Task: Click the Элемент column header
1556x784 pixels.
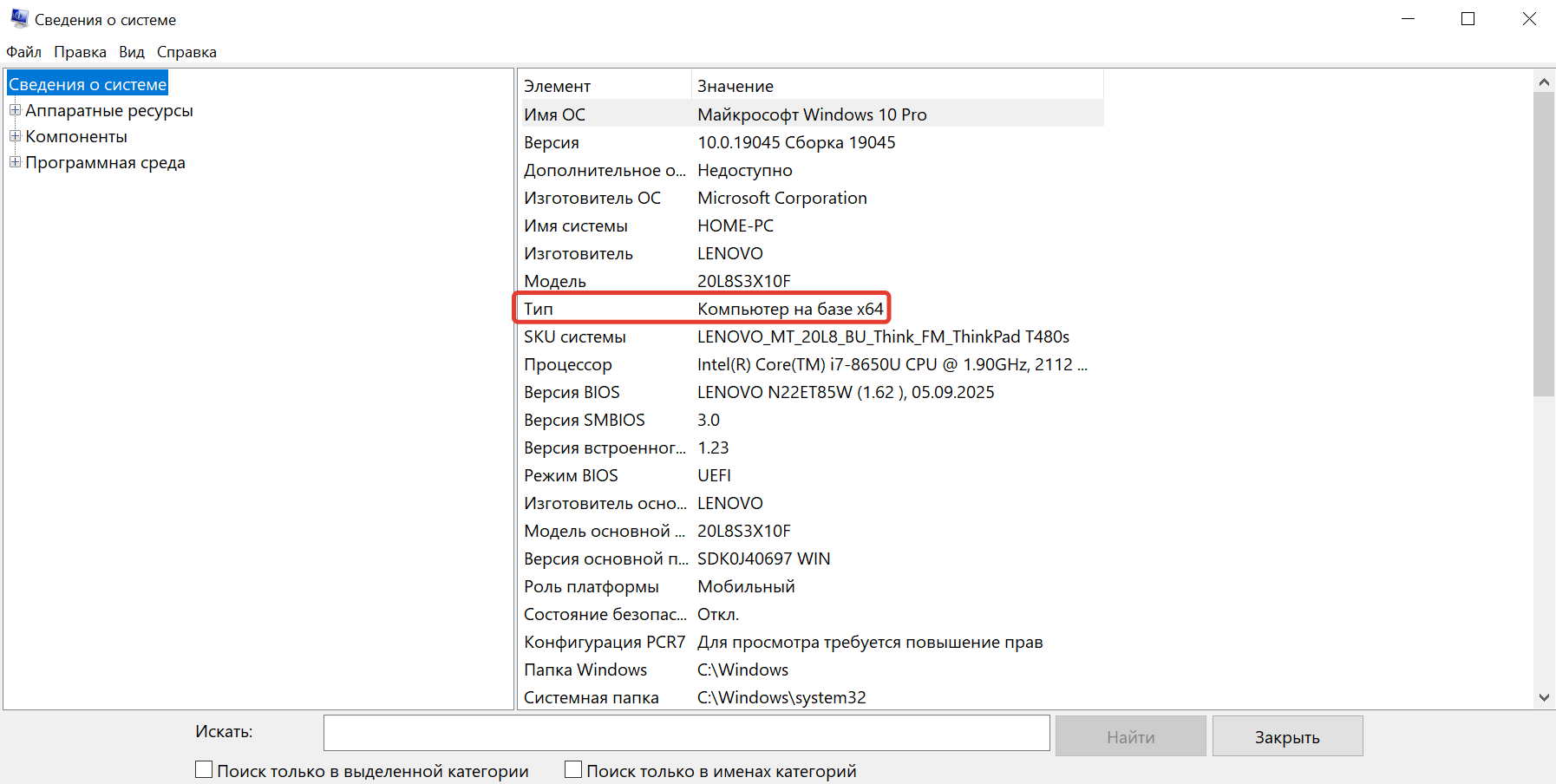Action: click(605, 86)
